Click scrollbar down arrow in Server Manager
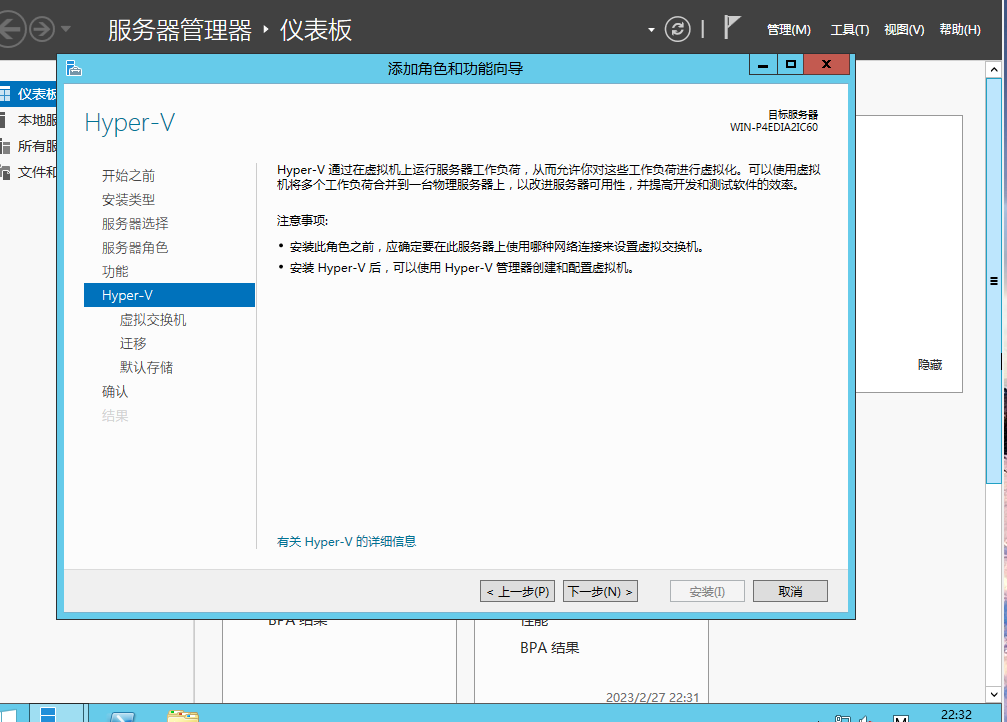 click(x=994, y=694)
